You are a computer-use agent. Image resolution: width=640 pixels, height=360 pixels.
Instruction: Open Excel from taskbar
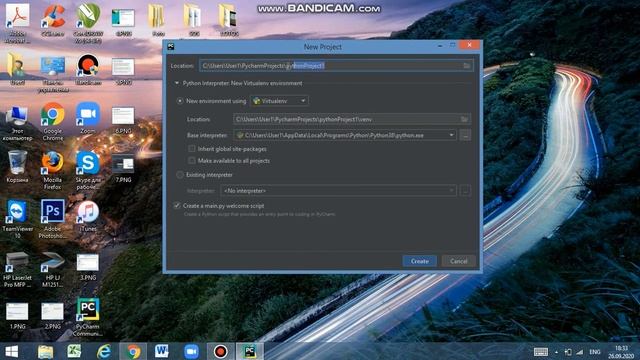pyautogui.click(x=74, y=351)
